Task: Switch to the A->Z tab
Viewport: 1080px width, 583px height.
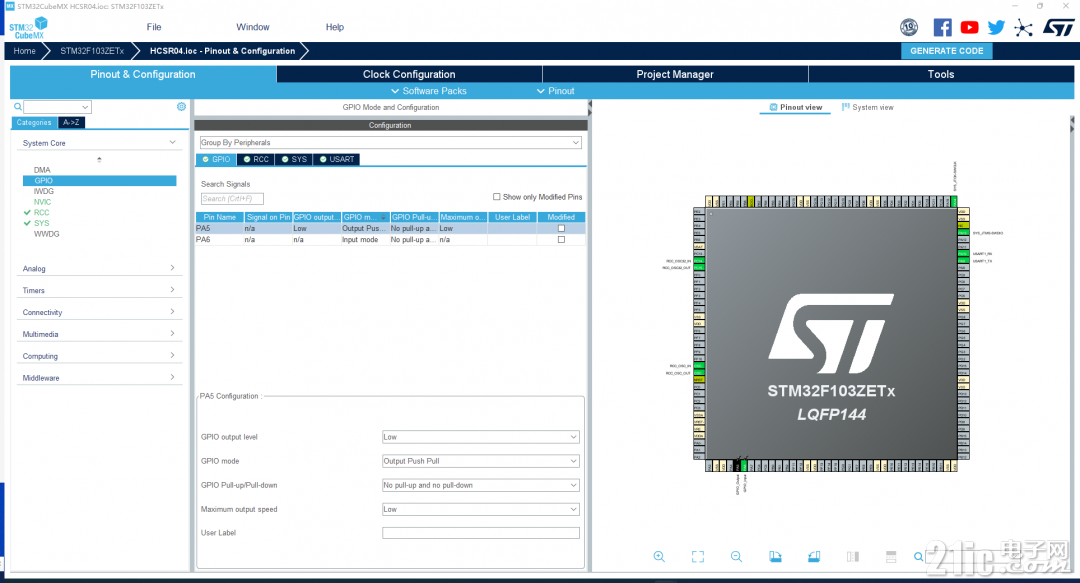Action: coord(71,123)
